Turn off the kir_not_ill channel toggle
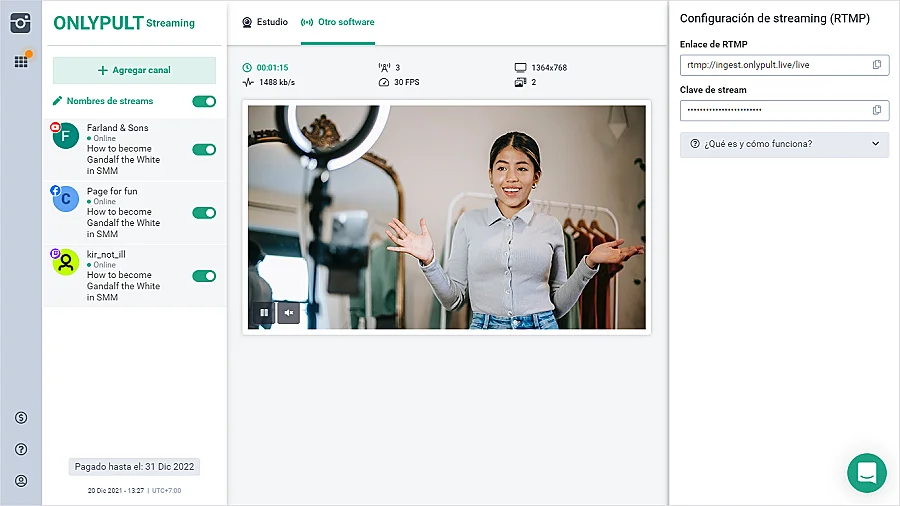900x506 pixels. [x=204, y=276]
